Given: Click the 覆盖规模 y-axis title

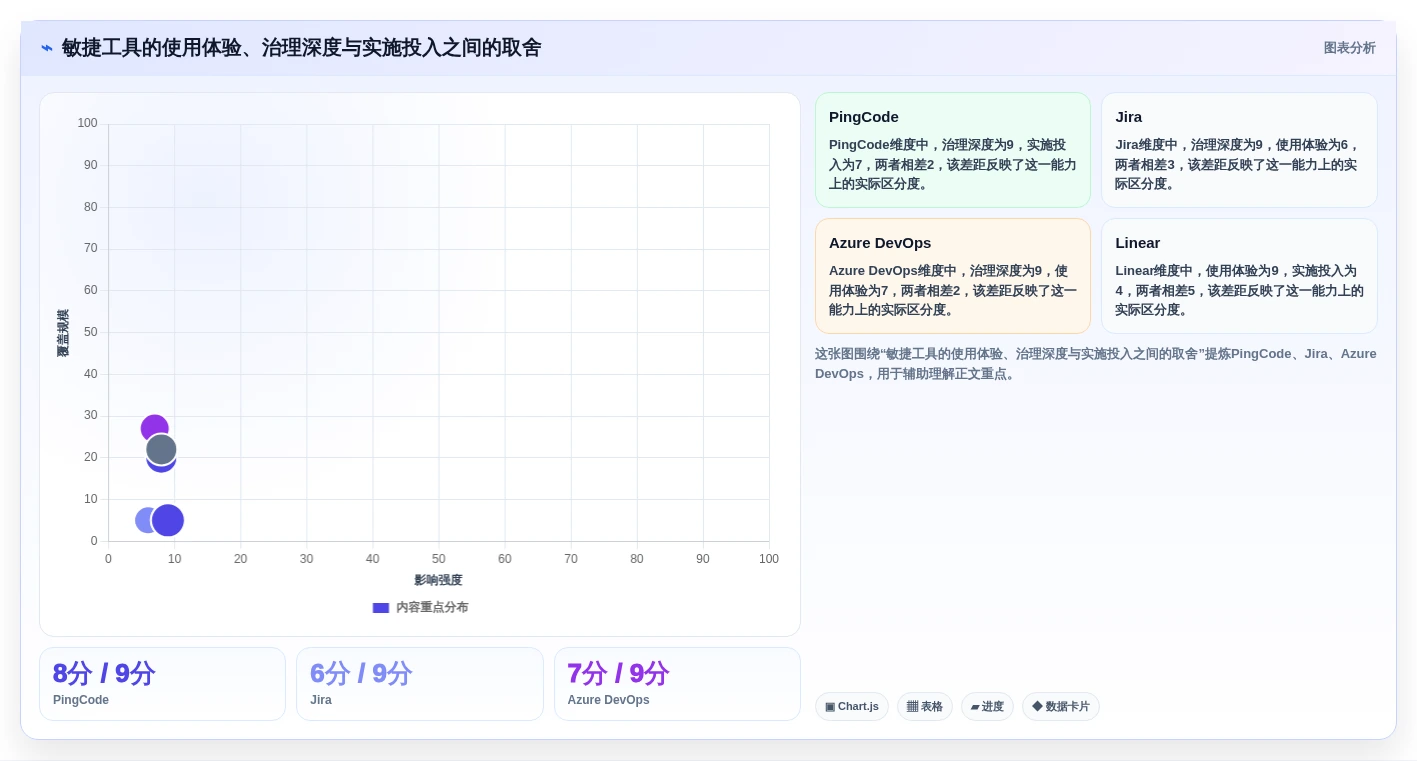Looking at the screenshot, I should (x=63, y=333).
